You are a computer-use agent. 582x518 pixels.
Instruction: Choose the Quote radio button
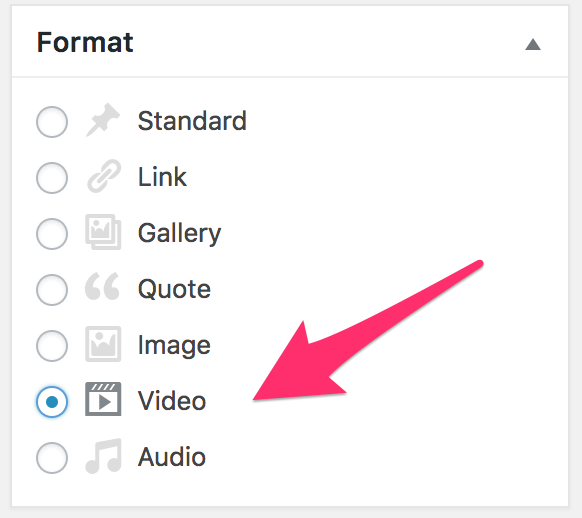click(52, 290)
